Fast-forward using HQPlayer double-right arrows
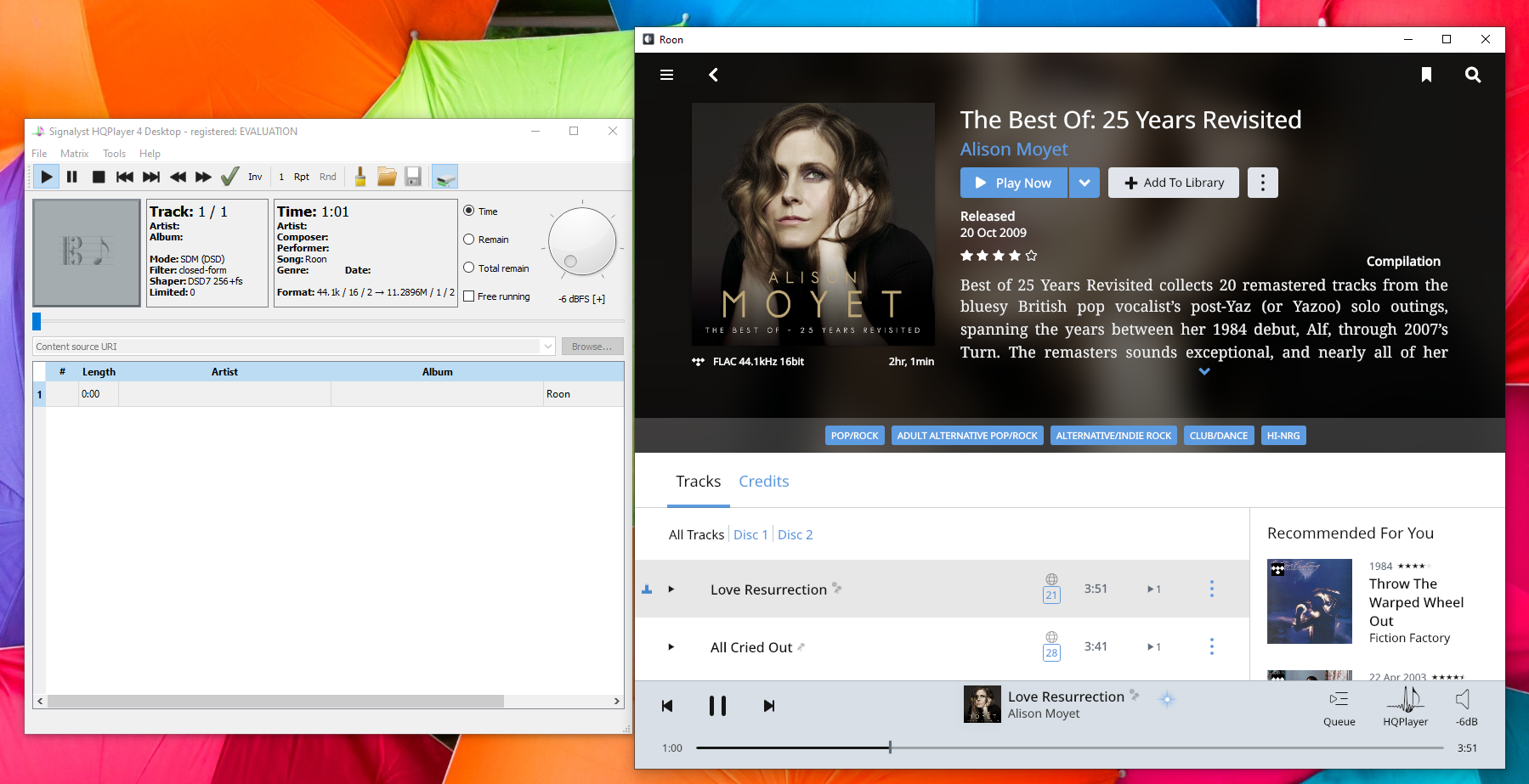 [203, 177]
